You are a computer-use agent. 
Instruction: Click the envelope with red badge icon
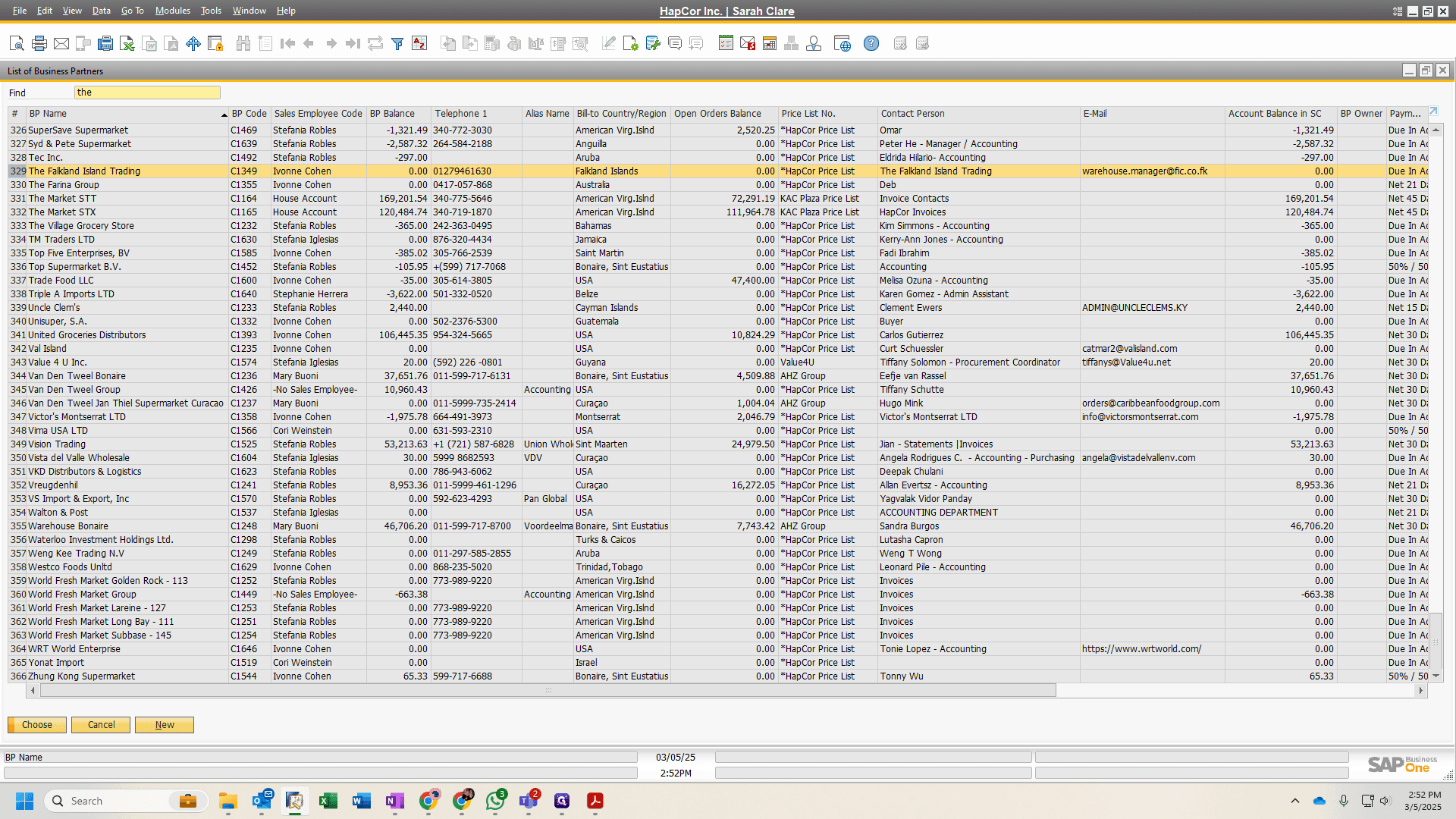click(x=748, y=43)
